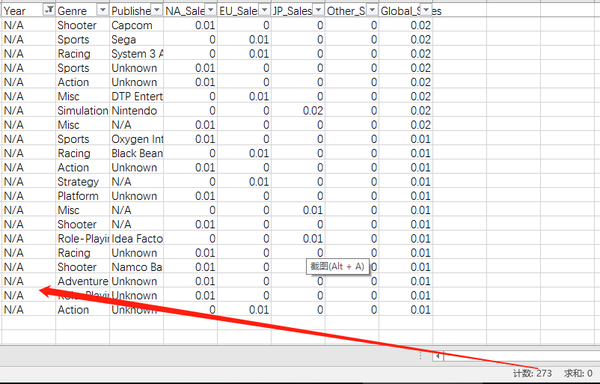The image size is (600, 384).
Task: Select the Sega publisher cell
Action: tap(137, 39)
